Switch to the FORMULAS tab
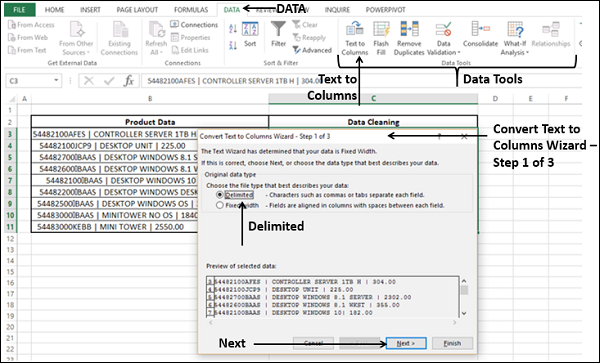This screenshot has height=363, width=600. (191, 10)
